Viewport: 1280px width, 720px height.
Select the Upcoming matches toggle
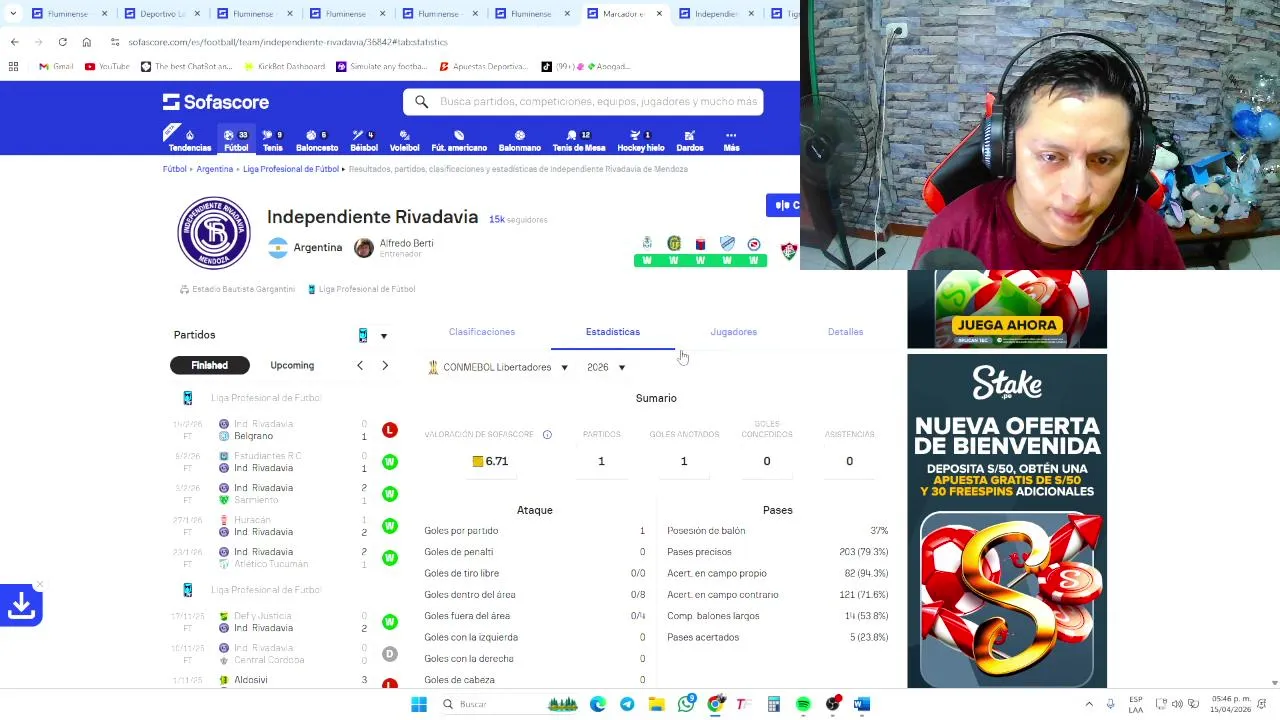292,365
